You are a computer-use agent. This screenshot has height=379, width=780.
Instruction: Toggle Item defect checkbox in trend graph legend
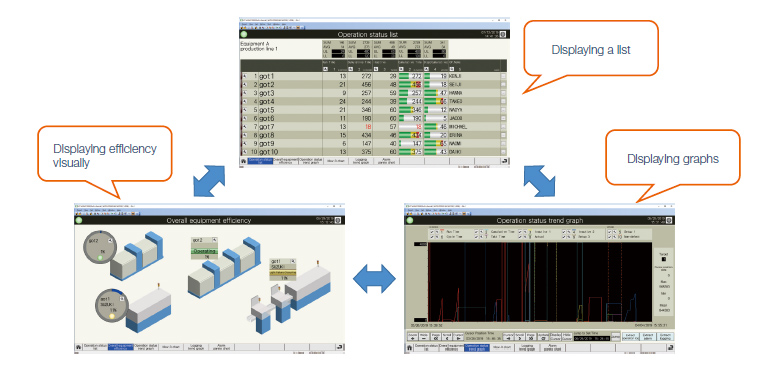609,237
